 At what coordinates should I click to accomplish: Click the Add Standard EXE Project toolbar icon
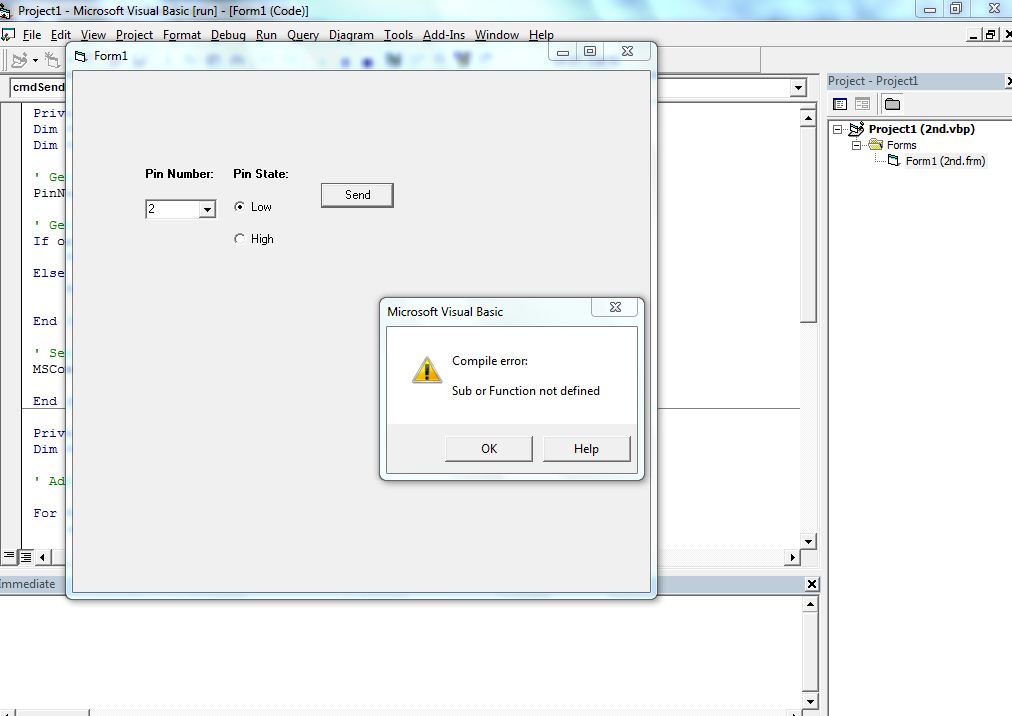(x=19, y=60)
